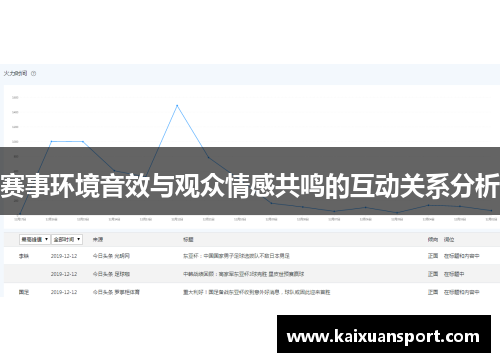Click the 正面 sentiment in the 罗掌柜体育 row

click(x=433, y=292)
